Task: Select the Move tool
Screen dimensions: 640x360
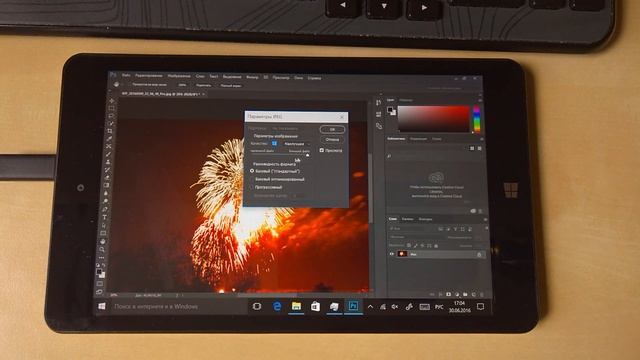Action: click(x=112, y=101)
